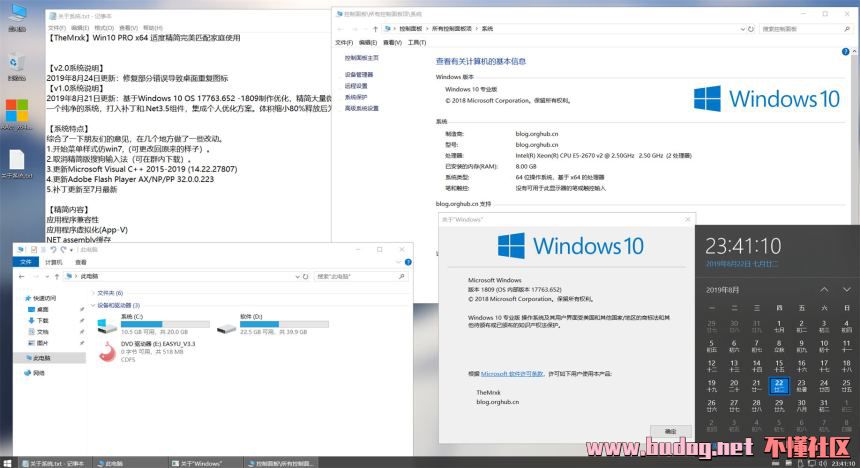Refresh the Control Panel address bar
The width and height of the screenshot is (860, 468).
751,29
